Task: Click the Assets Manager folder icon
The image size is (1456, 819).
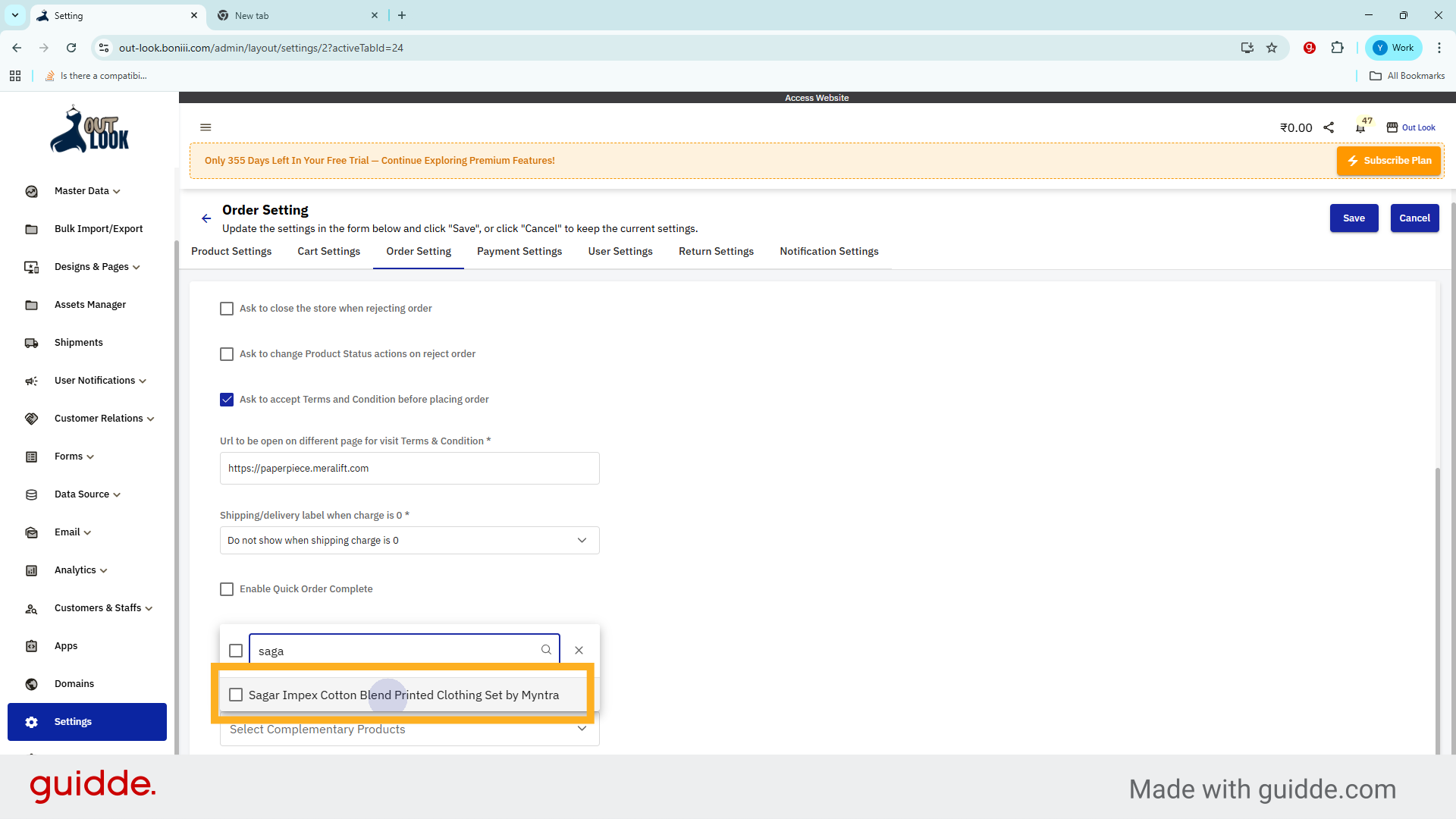Action: pyautogui.click(x=31, y=305)
